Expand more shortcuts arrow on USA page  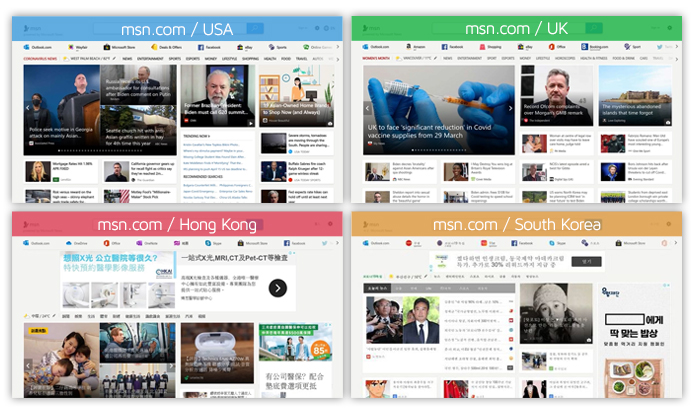338,47
